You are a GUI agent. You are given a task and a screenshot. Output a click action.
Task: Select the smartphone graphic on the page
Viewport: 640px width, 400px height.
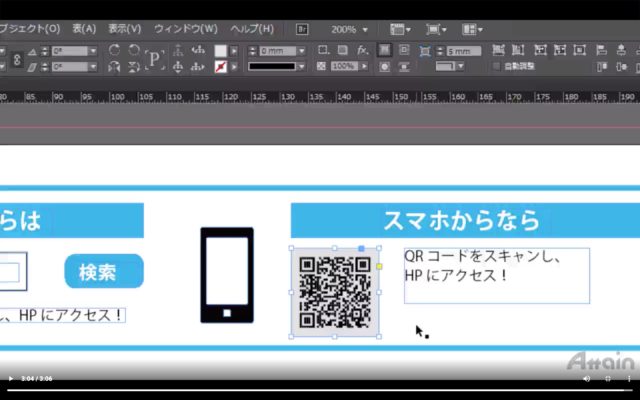pyautogui.click(x=227, y=275)
